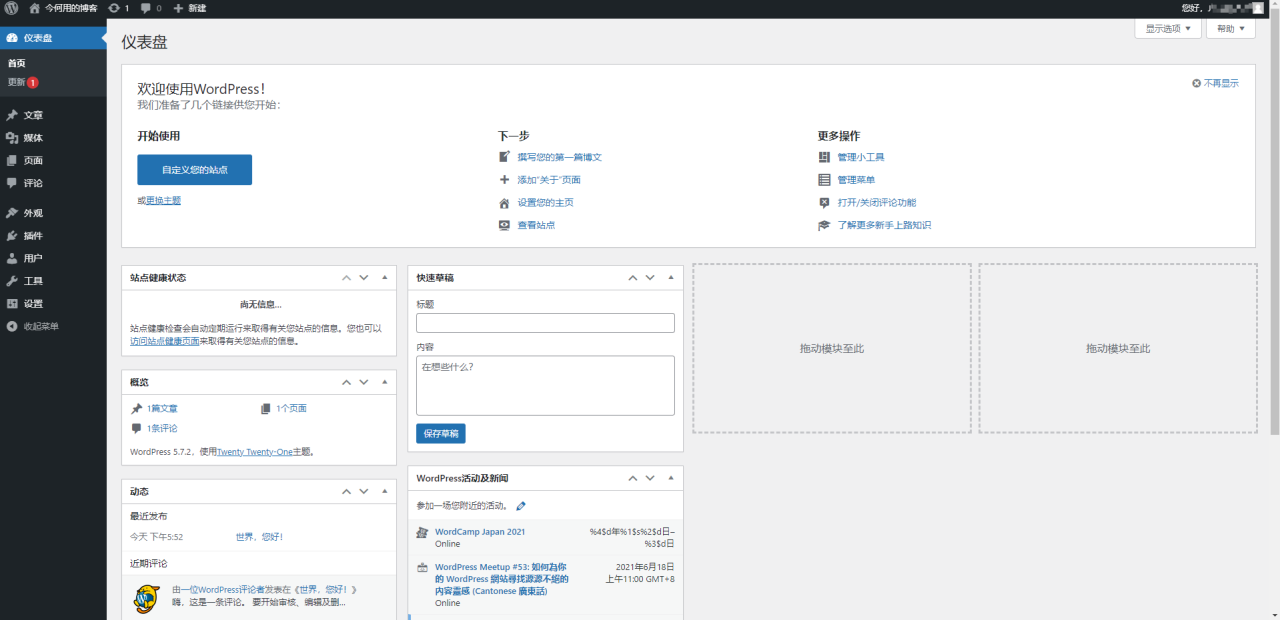
Task: Open the 页面 pages menu
Action: point(53,160)
